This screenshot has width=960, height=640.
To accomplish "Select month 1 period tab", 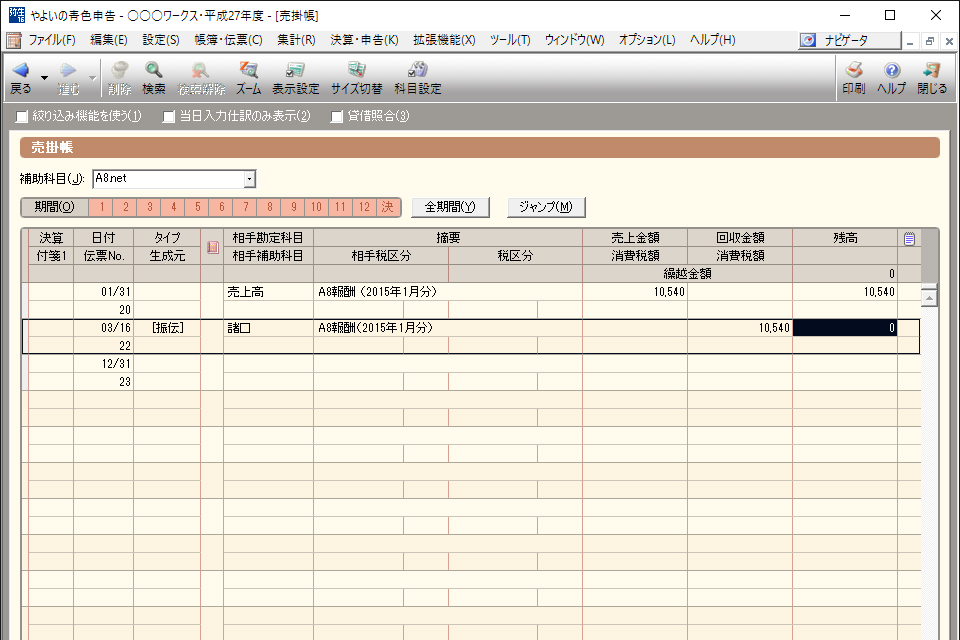I will click(x=102, y=207).
